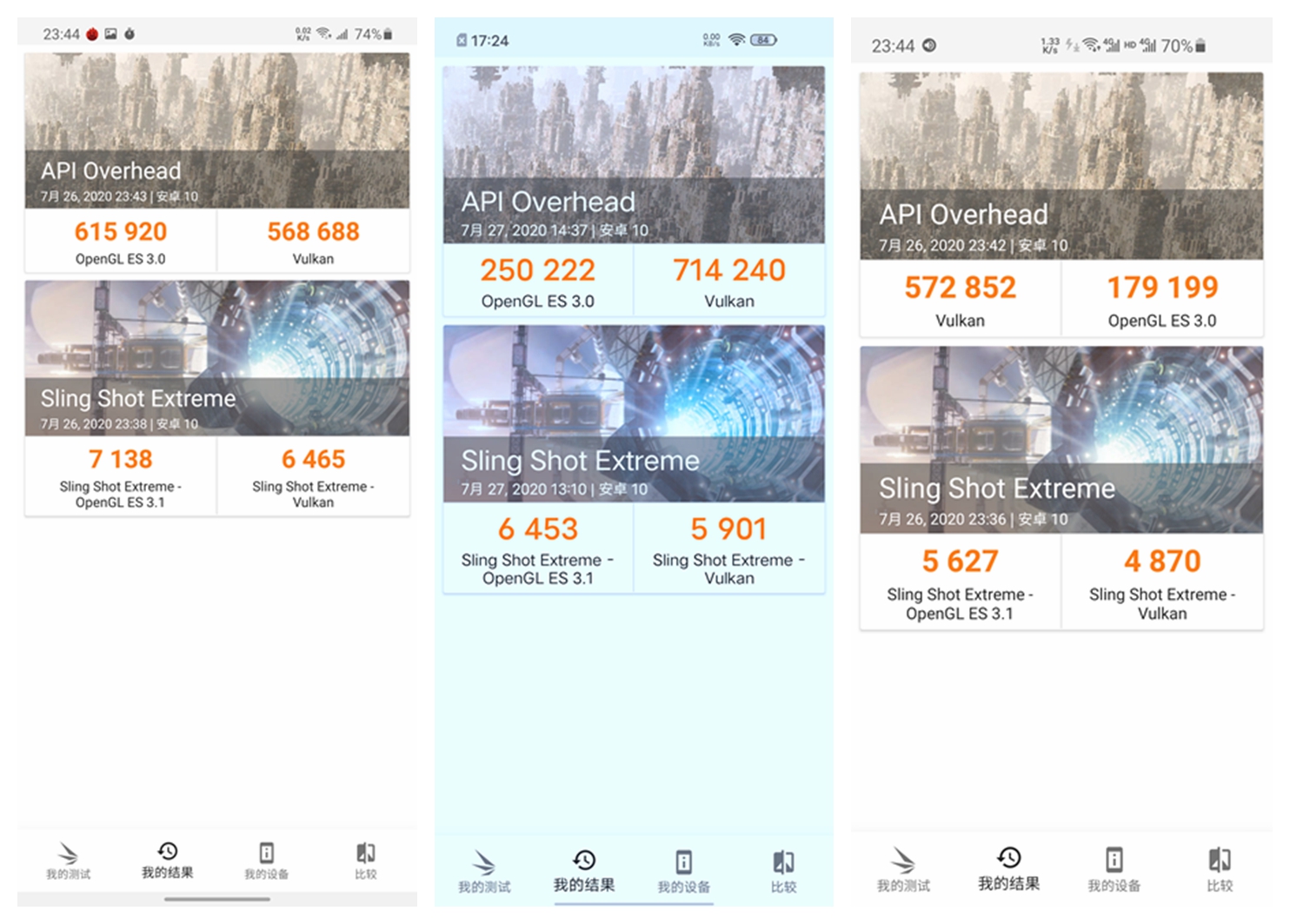Open Sling Shot Extreme banner dated 23:36
Image resolution: width=1290 pixels, height=924 pixels.
click(1061, 440)
